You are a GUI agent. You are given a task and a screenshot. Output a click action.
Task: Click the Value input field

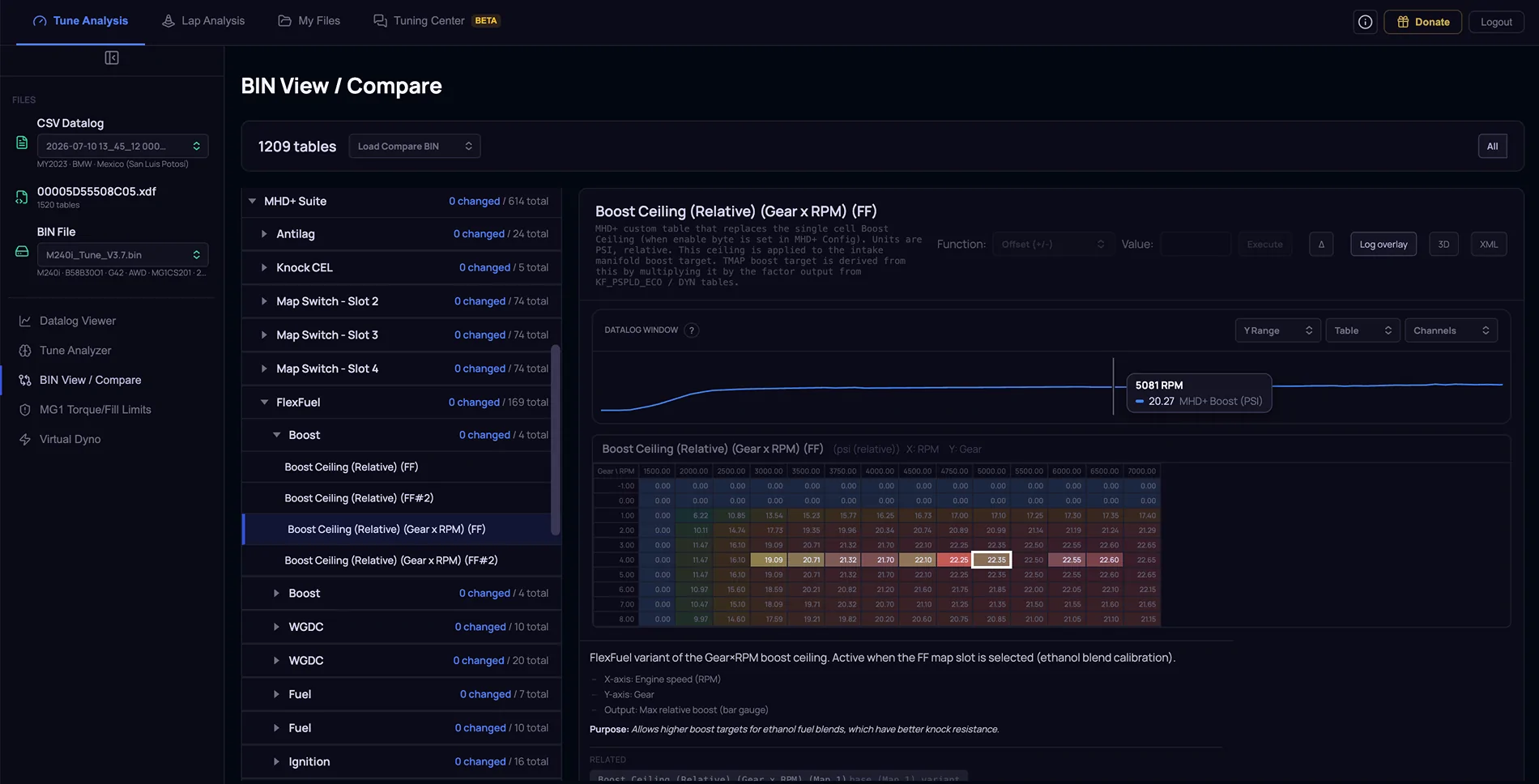1196,245
